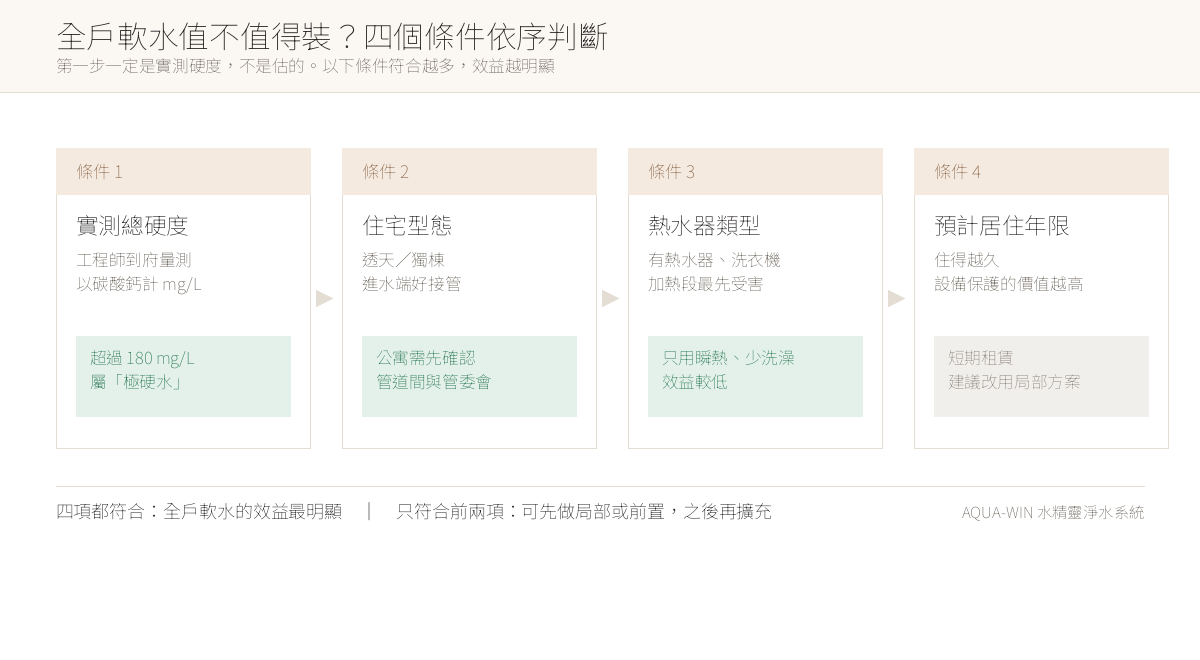Click the line 進水端好接管
The image size is (1200, 660).
tap(411, 284)
